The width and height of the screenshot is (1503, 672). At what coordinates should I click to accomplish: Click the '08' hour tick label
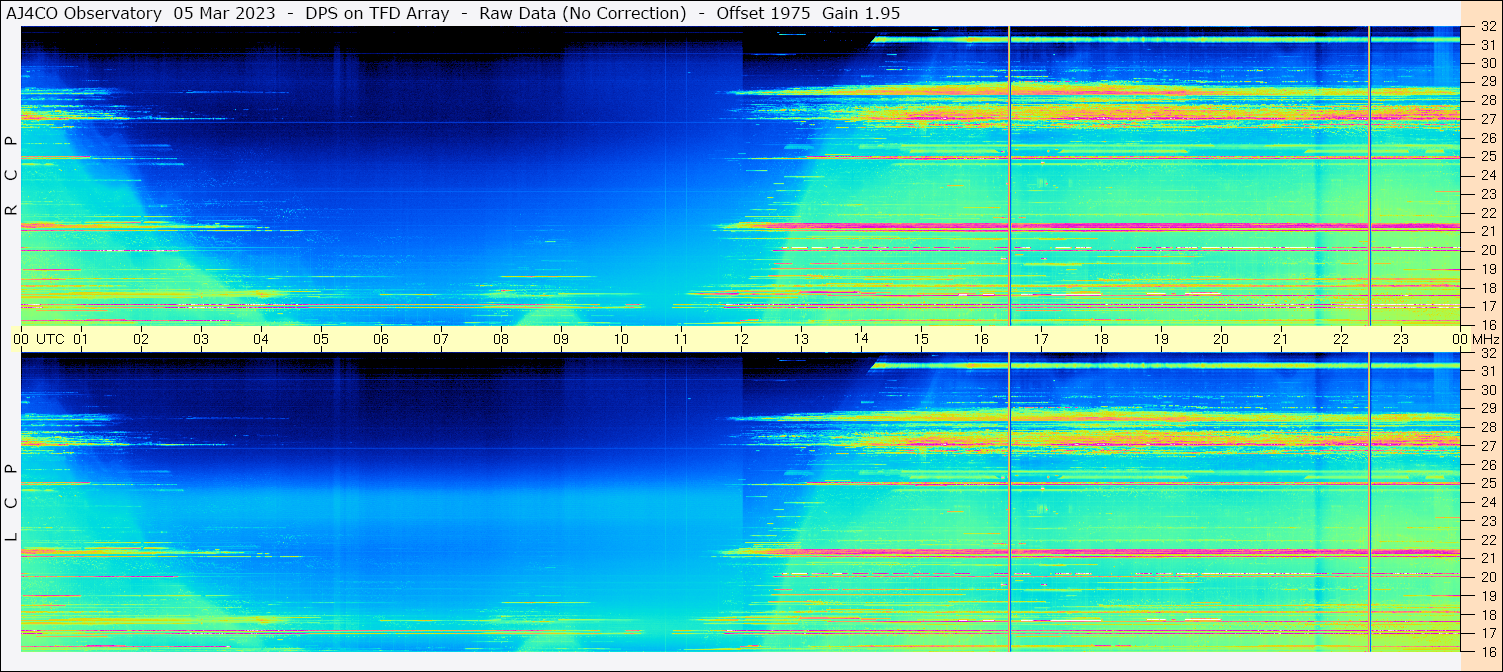pos(501,339)
